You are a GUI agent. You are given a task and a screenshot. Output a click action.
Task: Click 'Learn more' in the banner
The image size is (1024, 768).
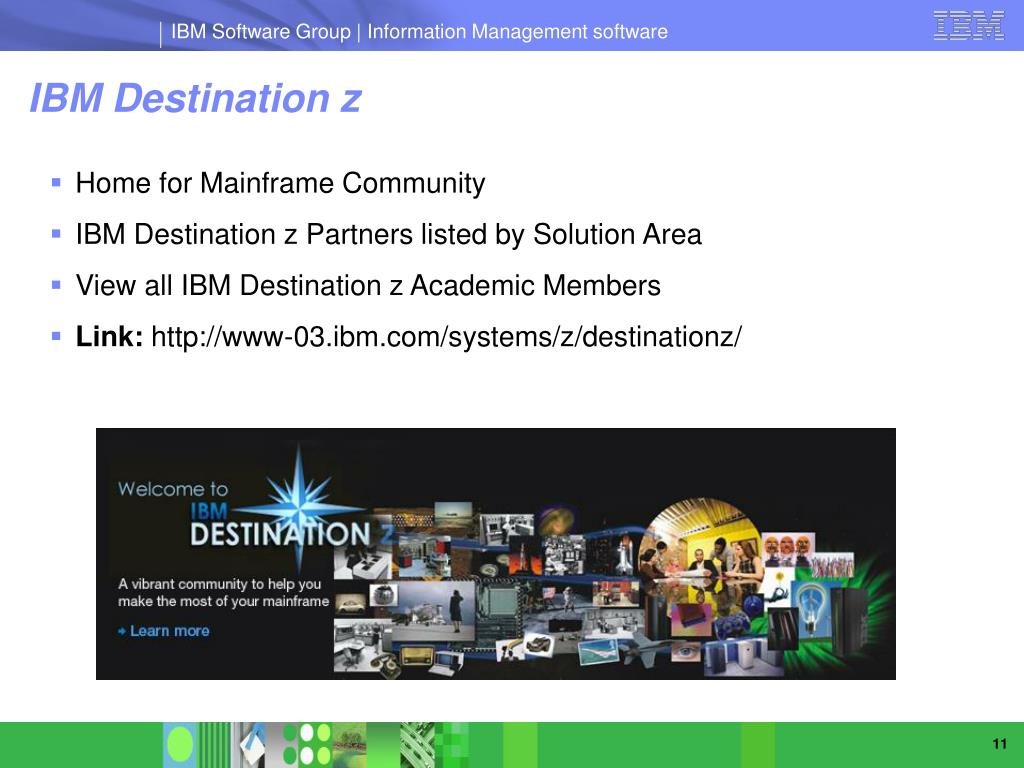coord(164,631)
